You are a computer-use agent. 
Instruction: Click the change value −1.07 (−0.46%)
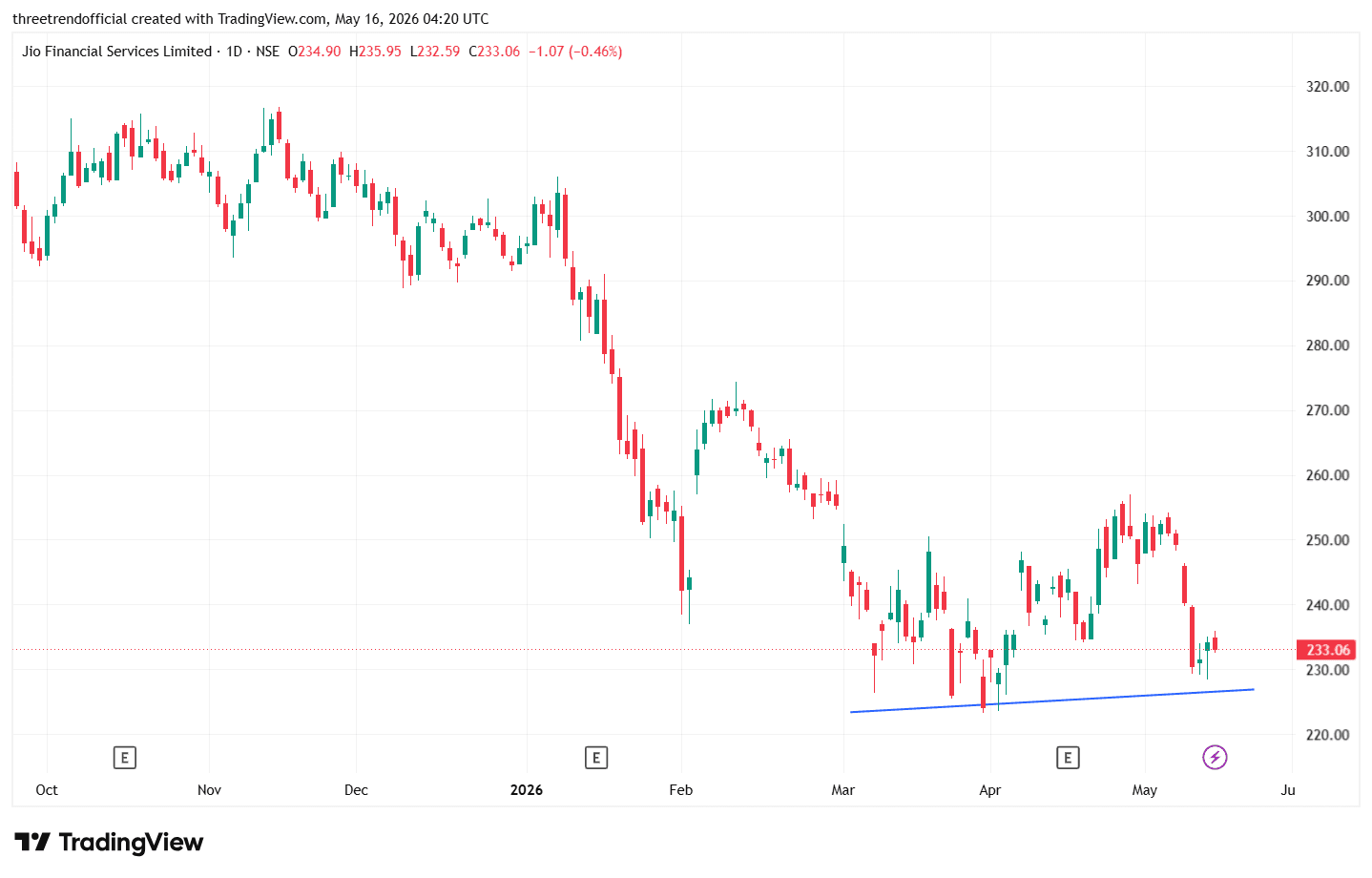tap(575, 52)
